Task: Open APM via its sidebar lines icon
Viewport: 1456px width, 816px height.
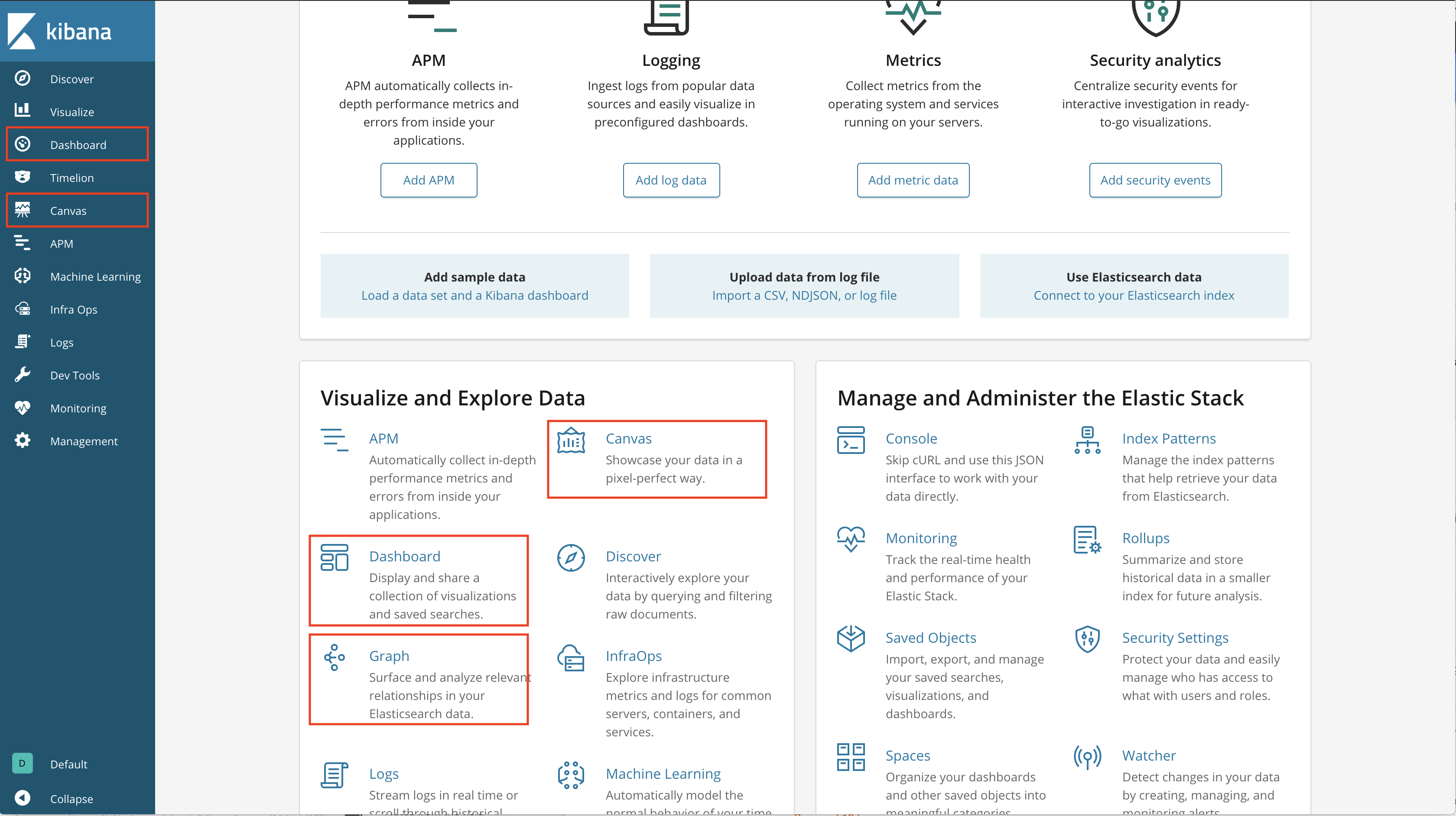Action: coord(23,243)
